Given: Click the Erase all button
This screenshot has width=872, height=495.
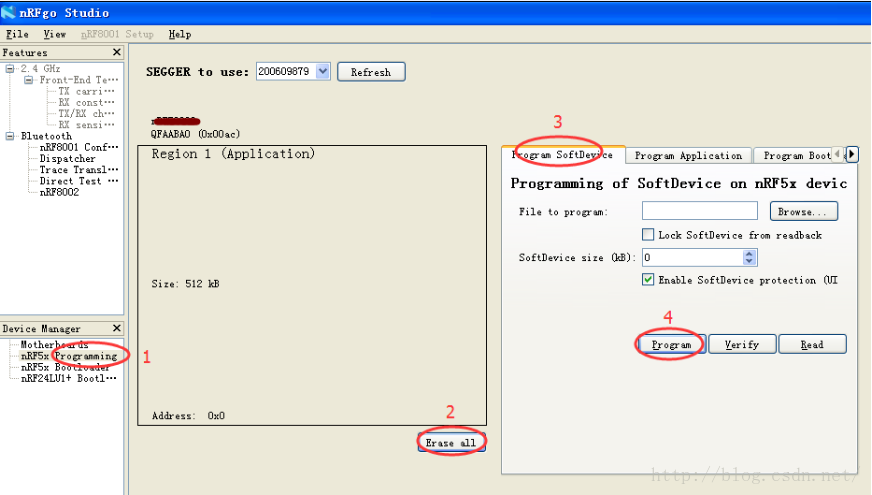Looking at the screenshot, I should click(452, 443).
